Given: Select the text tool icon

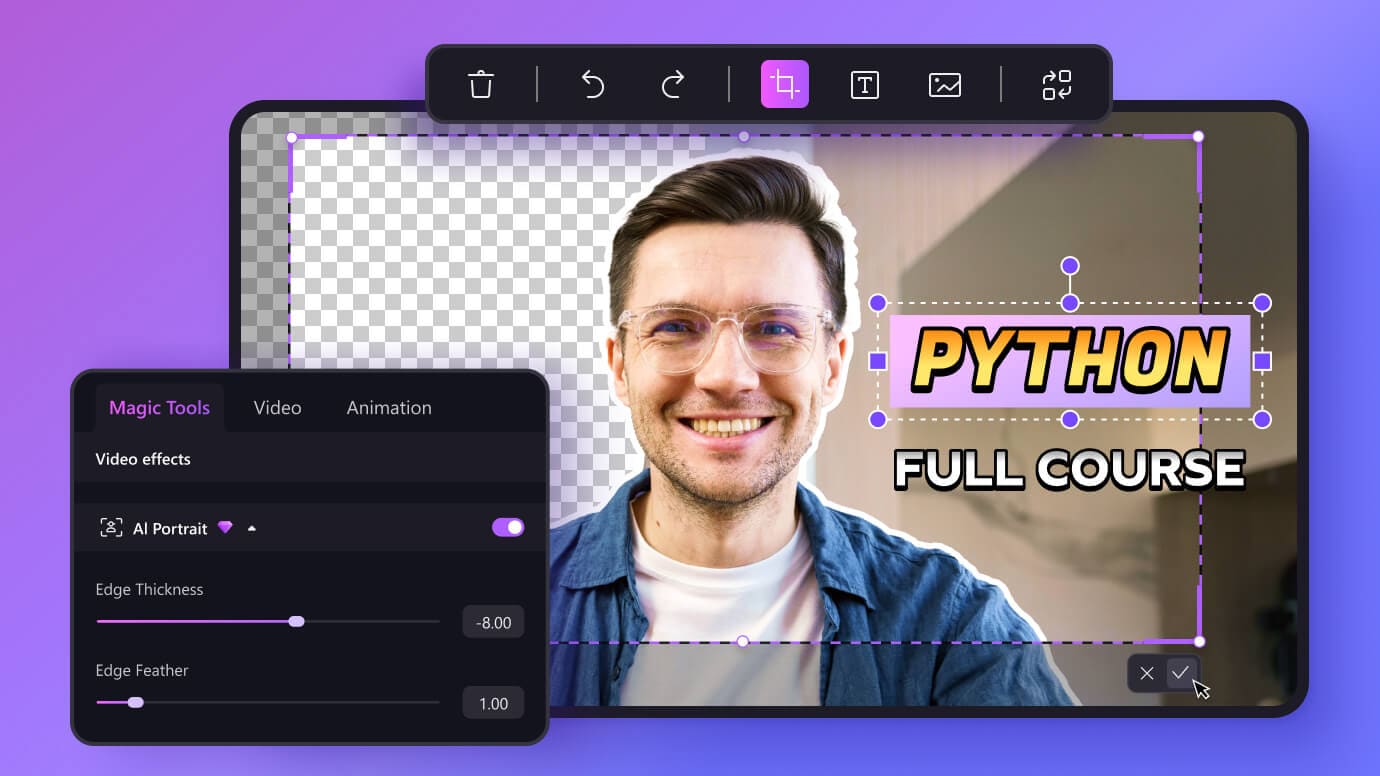Looking at the screenshot, I should point(865,85).
